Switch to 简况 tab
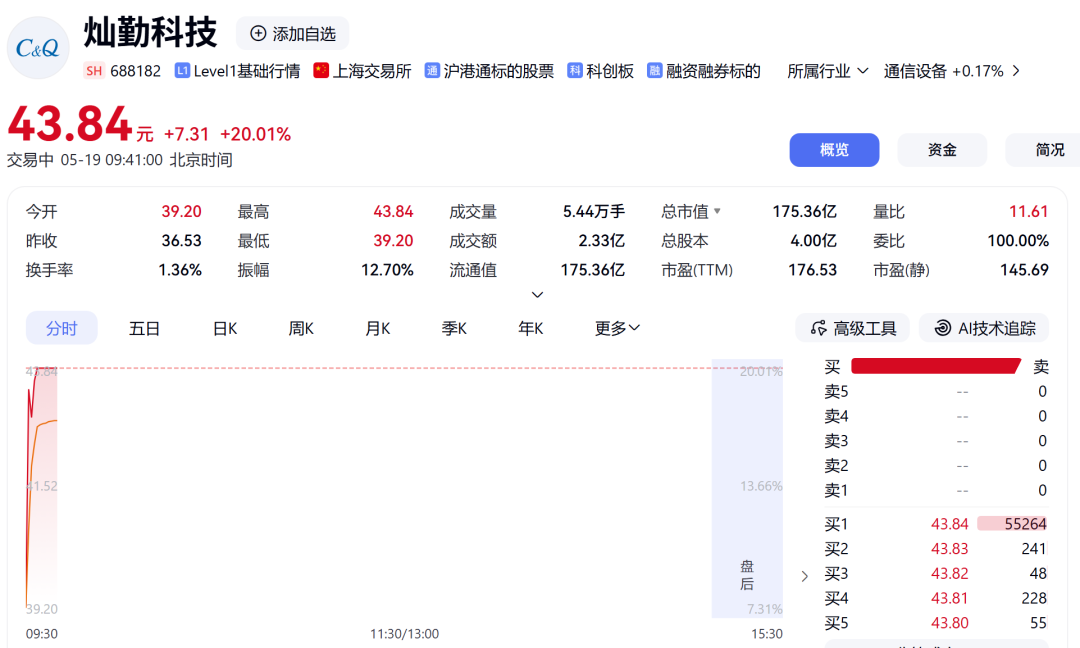The image size is (1080, 648). 1044,150
